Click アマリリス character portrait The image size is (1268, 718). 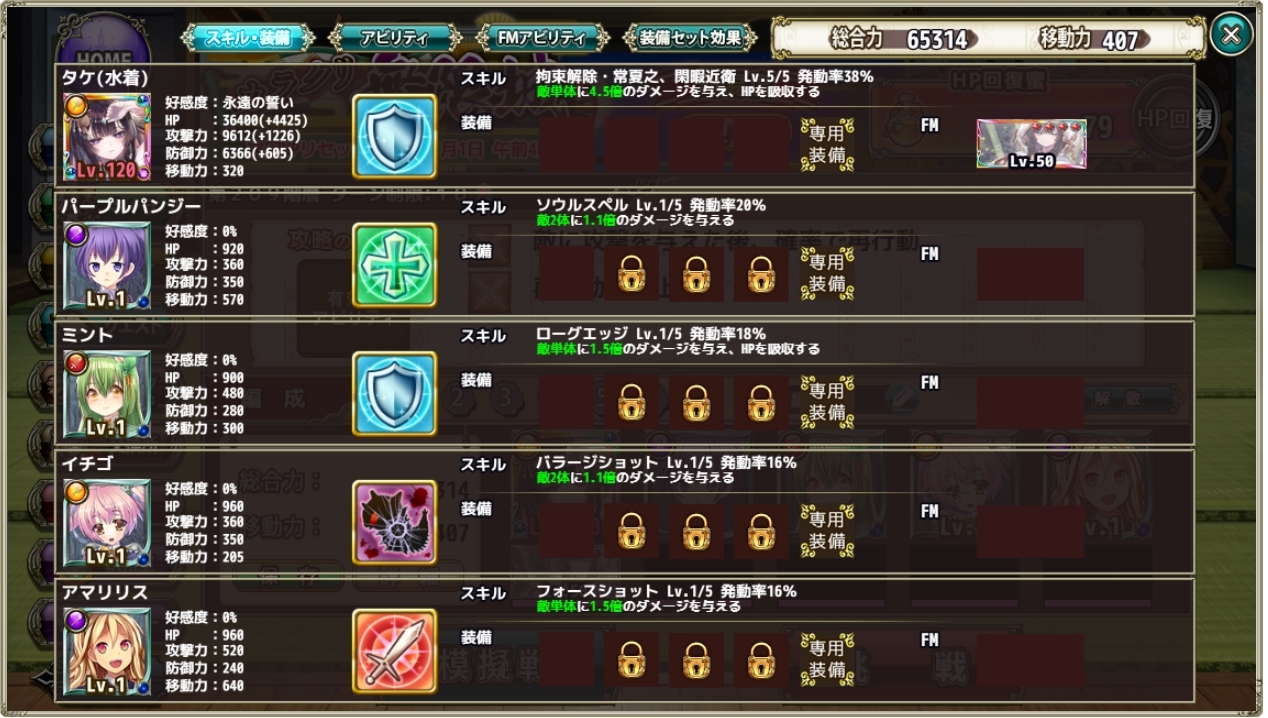107,652
